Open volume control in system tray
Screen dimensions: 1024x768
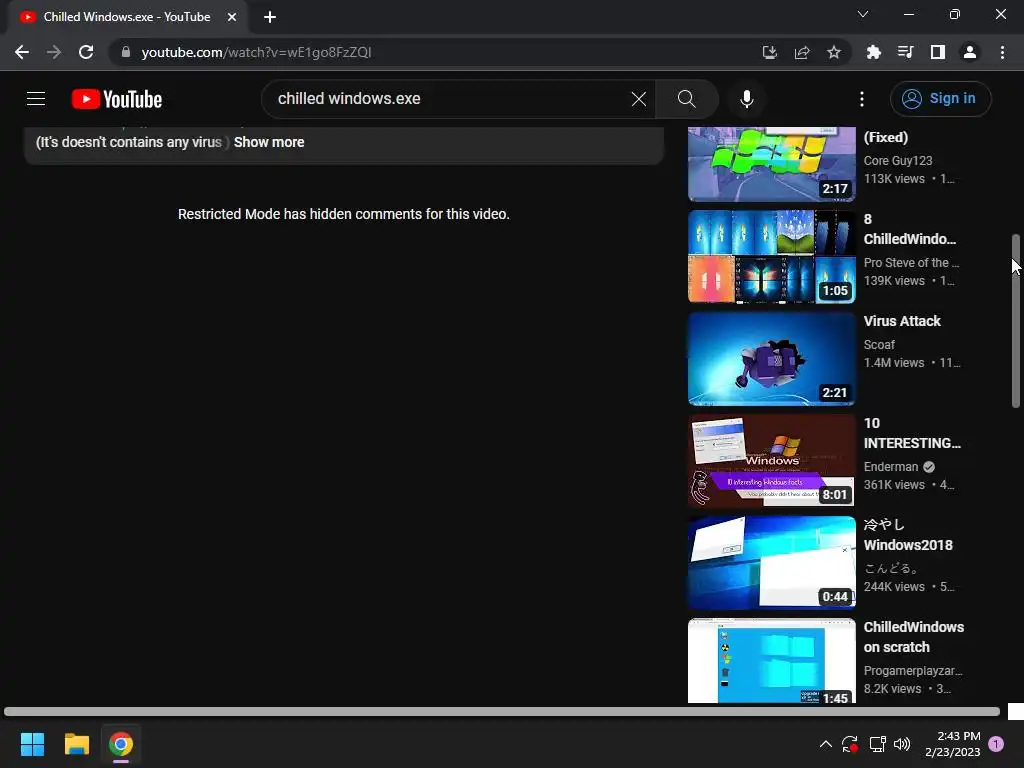[x=902, y=744]
